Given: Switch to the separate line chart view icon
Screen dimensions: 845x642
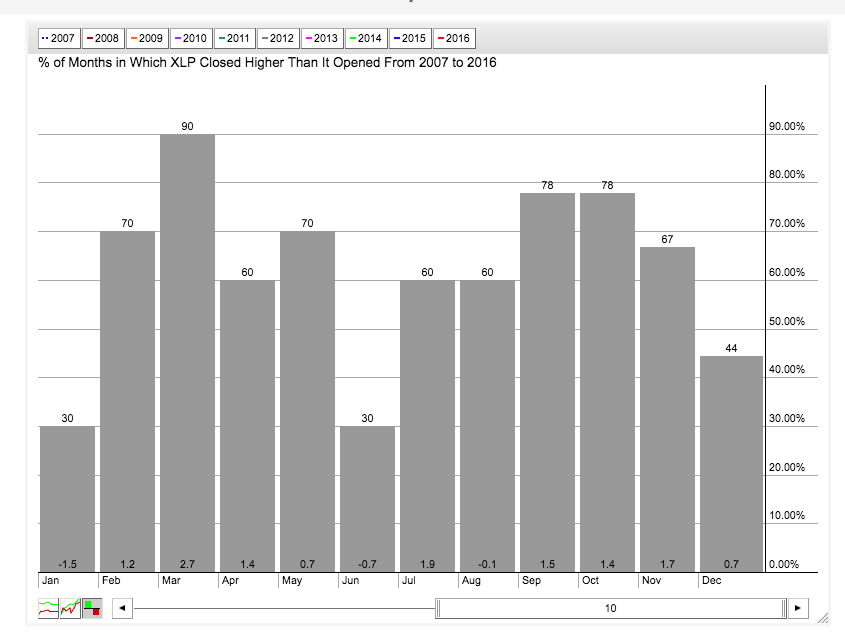Looking at the screenshot, I should coord(49,608).
